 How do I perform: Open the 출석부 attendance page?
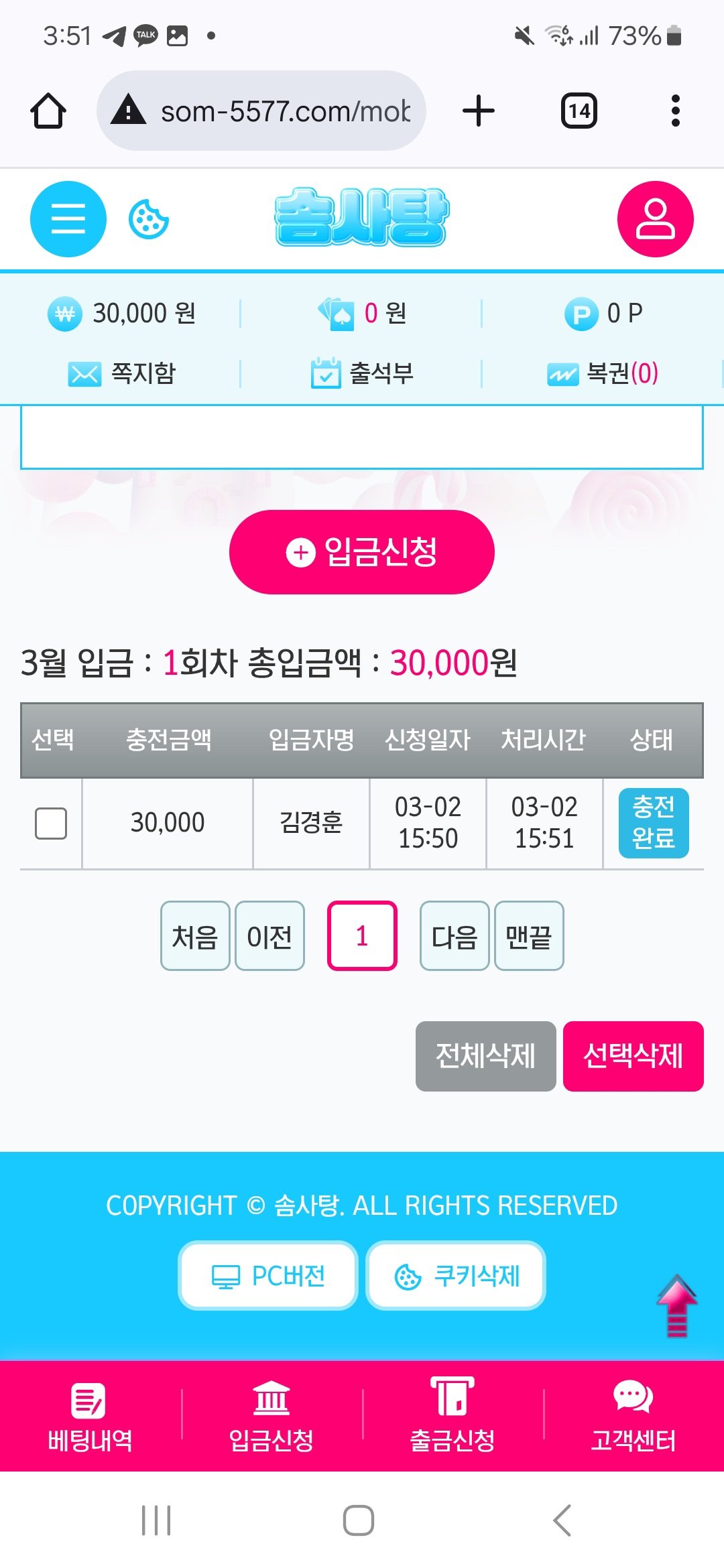tap(363, 373)
